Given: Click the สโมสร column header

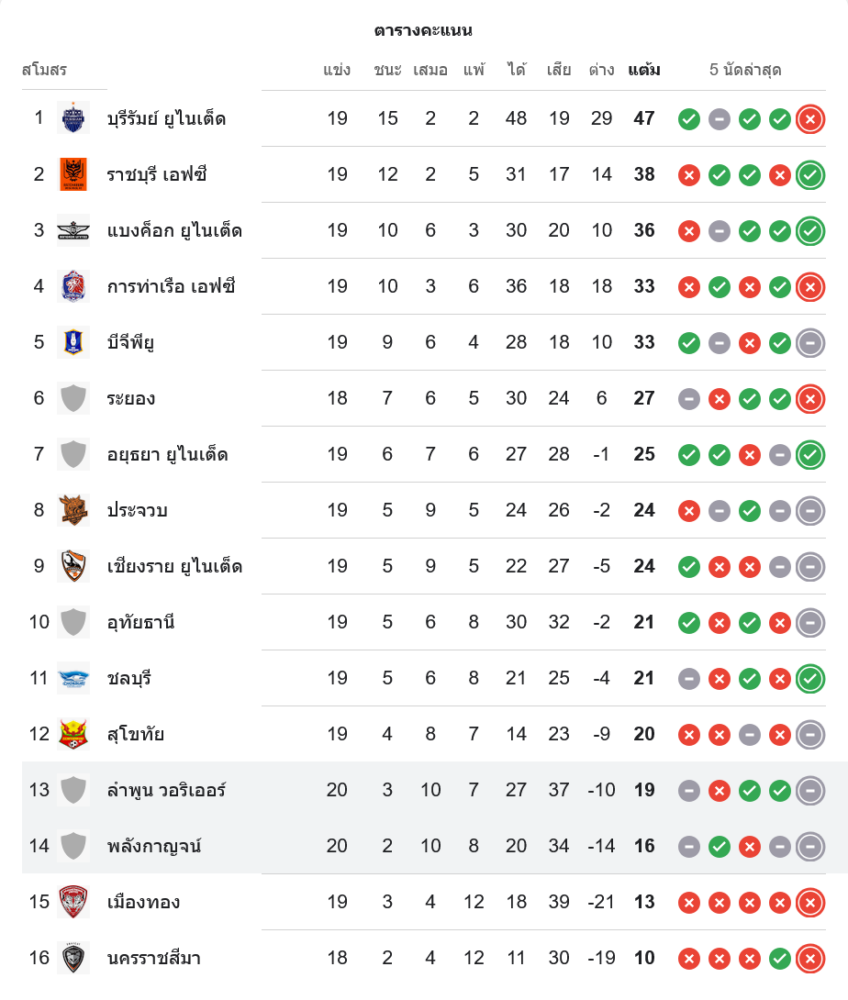Looking at the screenshot, I should click(44, 70).
